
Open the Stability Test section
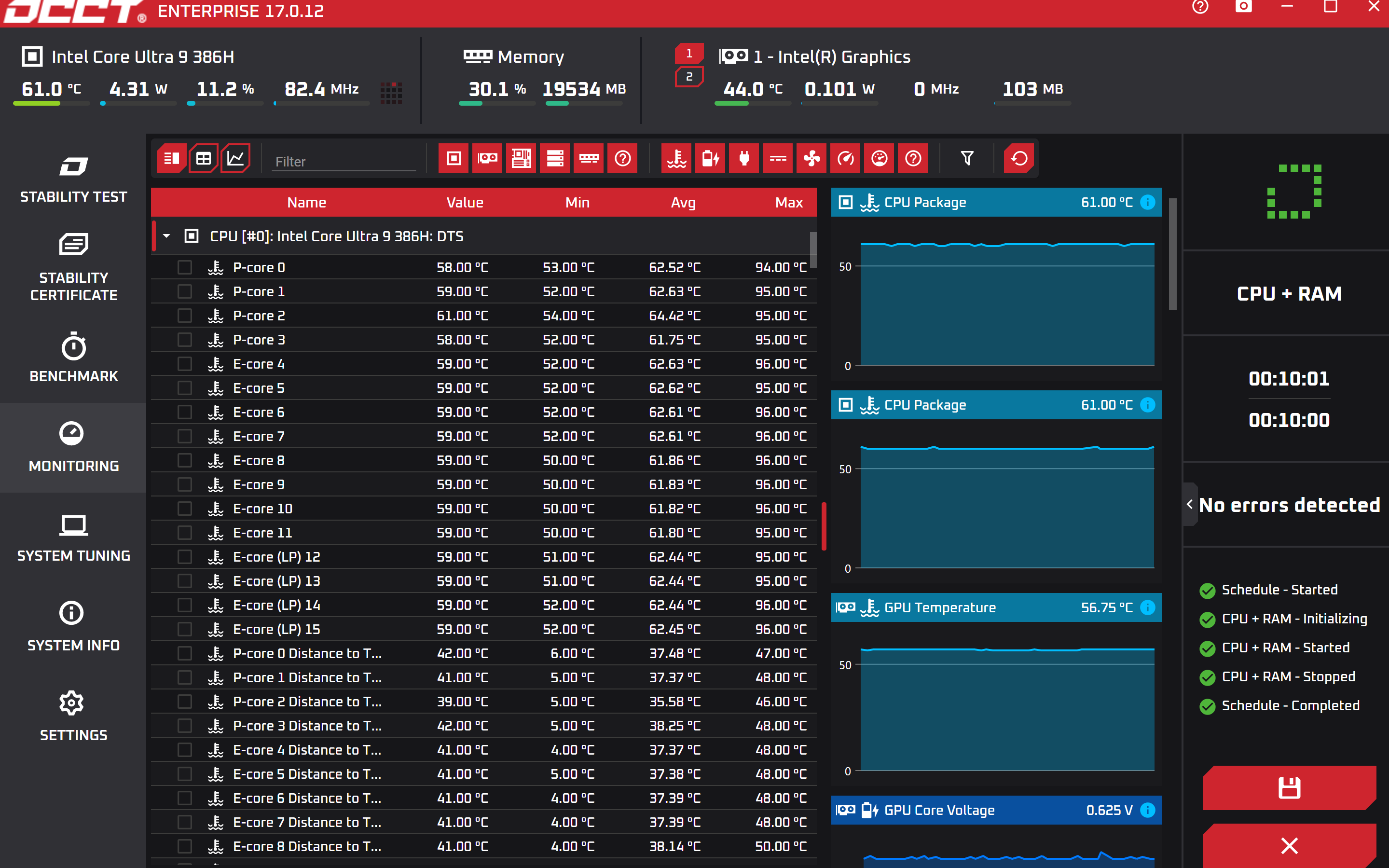coord(73,179)
